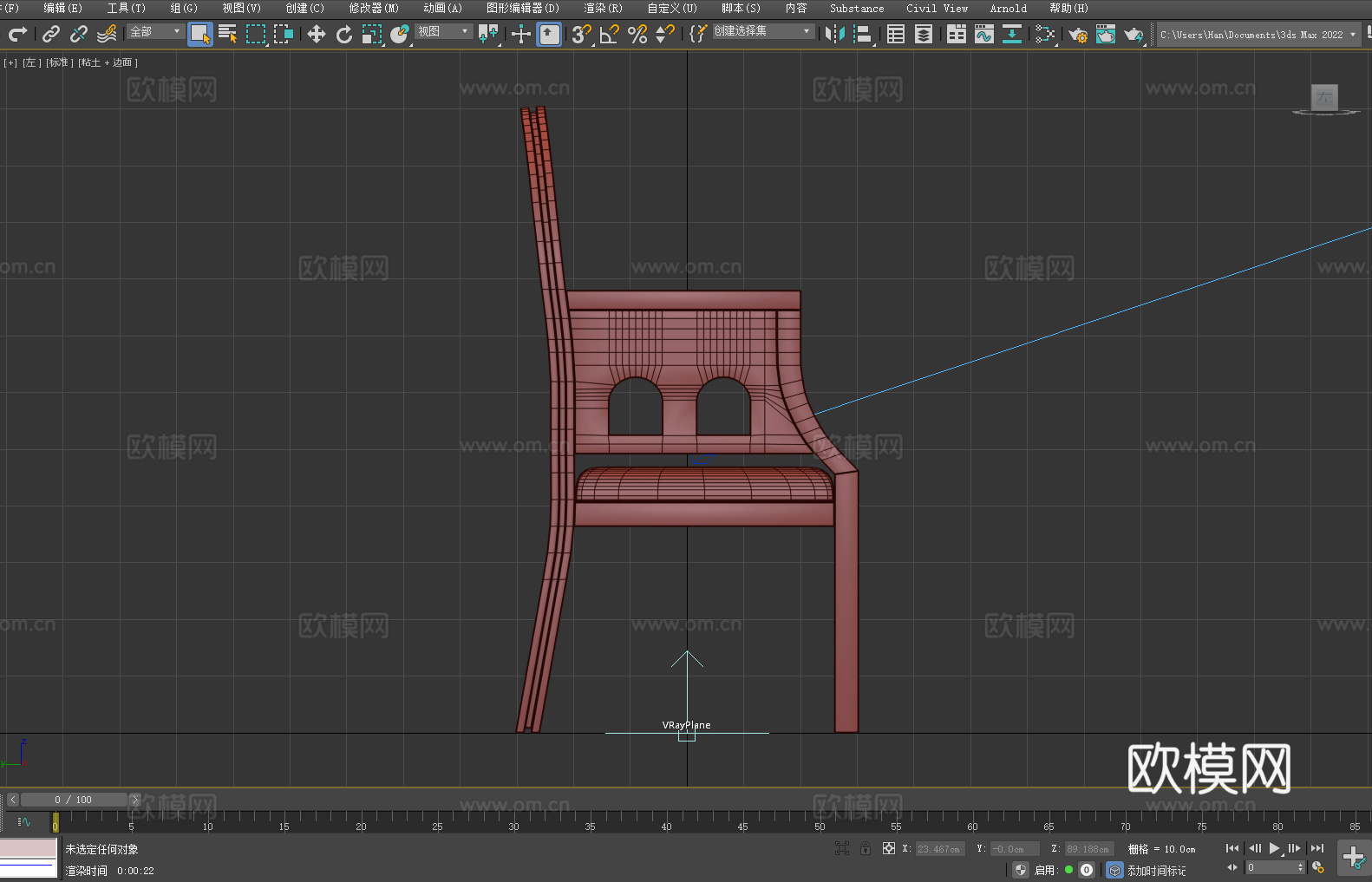Click the Select and Manipulate icon
The width and height of the screenshot is (1372, 882).
tap(521, 34)
